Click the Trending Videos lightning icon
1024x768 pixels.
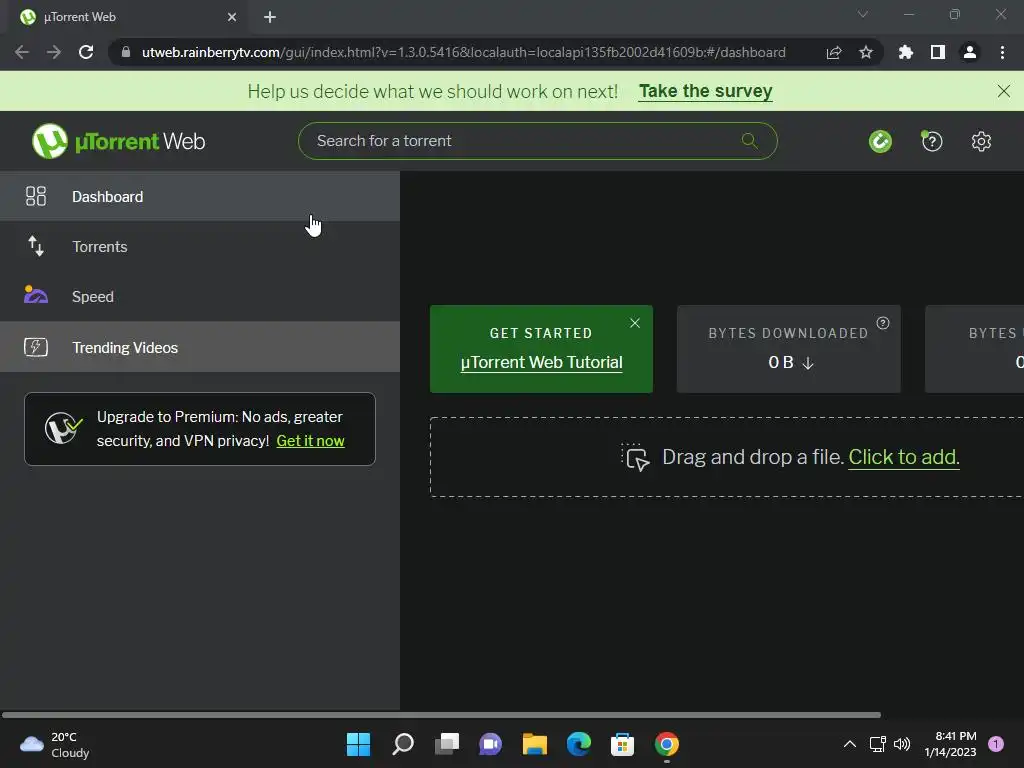click(x=36, y=347)
